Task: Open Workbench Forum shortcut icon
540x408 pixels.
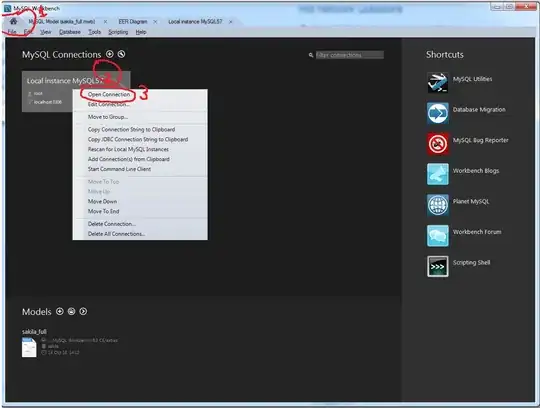Action: click(437, 236)
